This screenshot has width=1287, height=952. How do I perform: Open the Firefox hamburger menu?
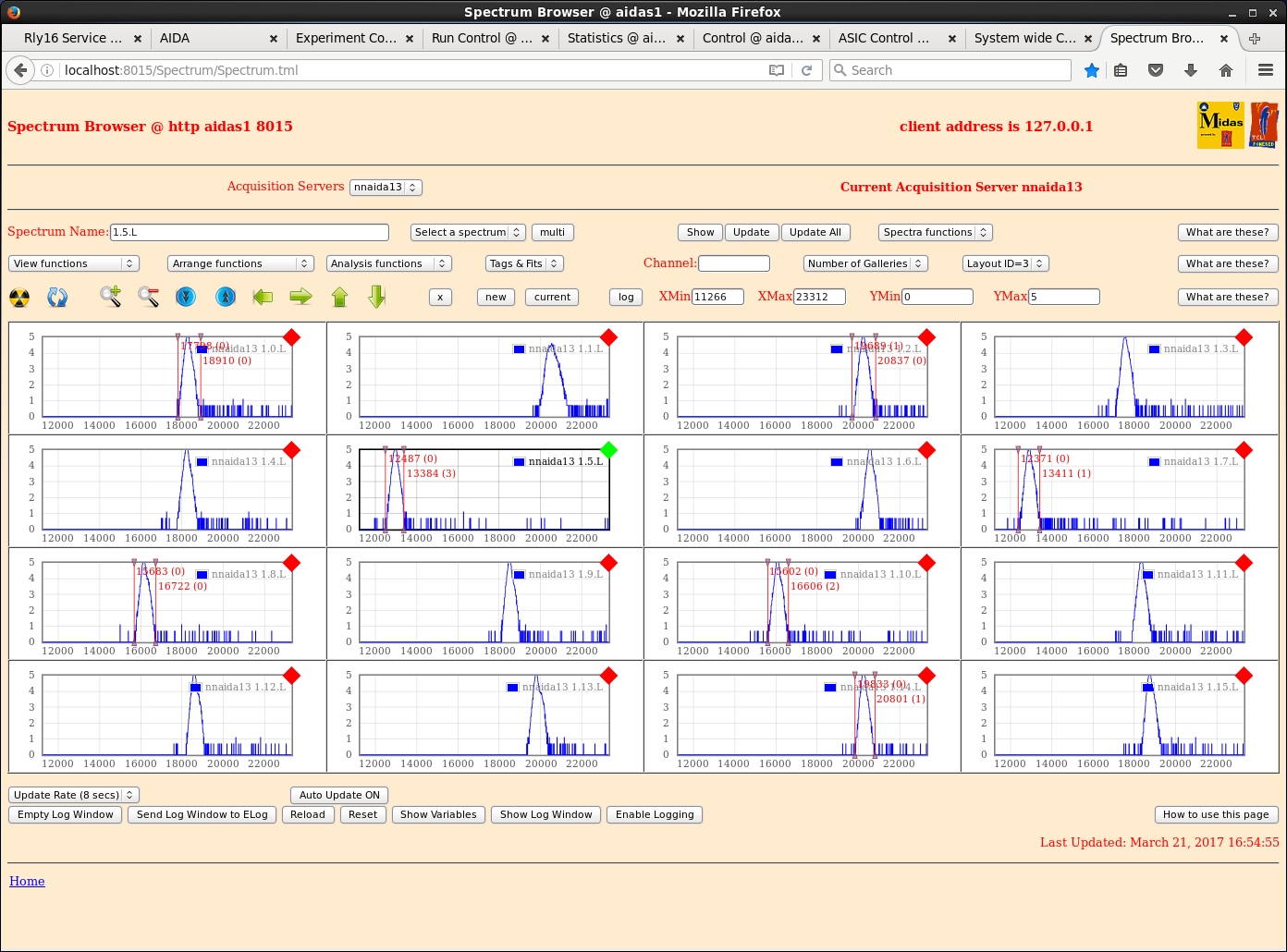tap(1266, 70)
